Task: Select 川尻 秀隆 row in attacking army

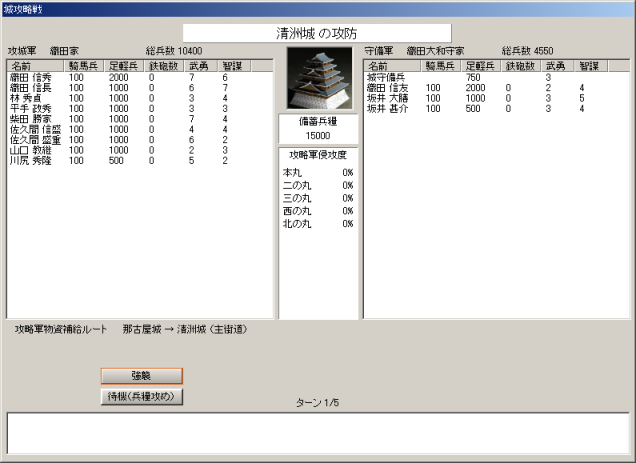Action: 31,160
